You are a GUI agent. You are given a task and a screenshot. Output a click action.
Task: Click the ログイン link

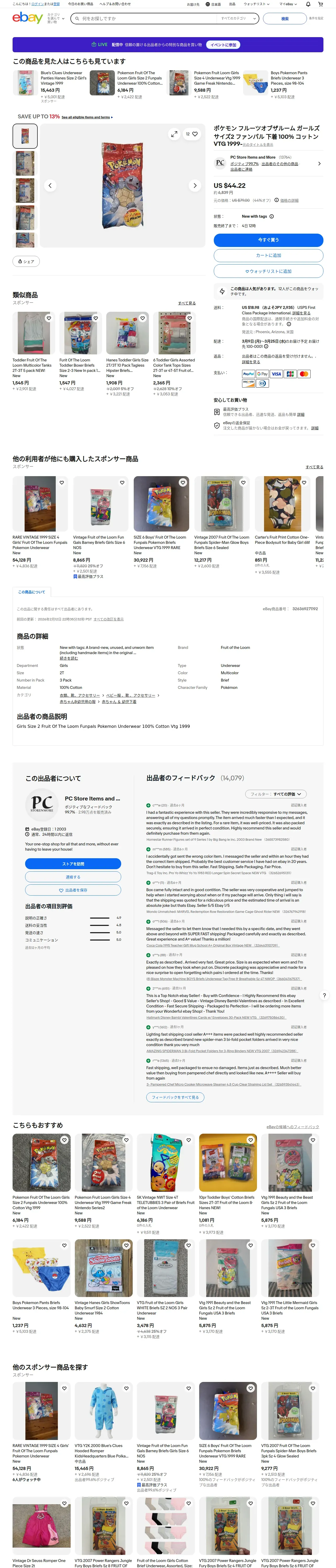click(37, 4)
